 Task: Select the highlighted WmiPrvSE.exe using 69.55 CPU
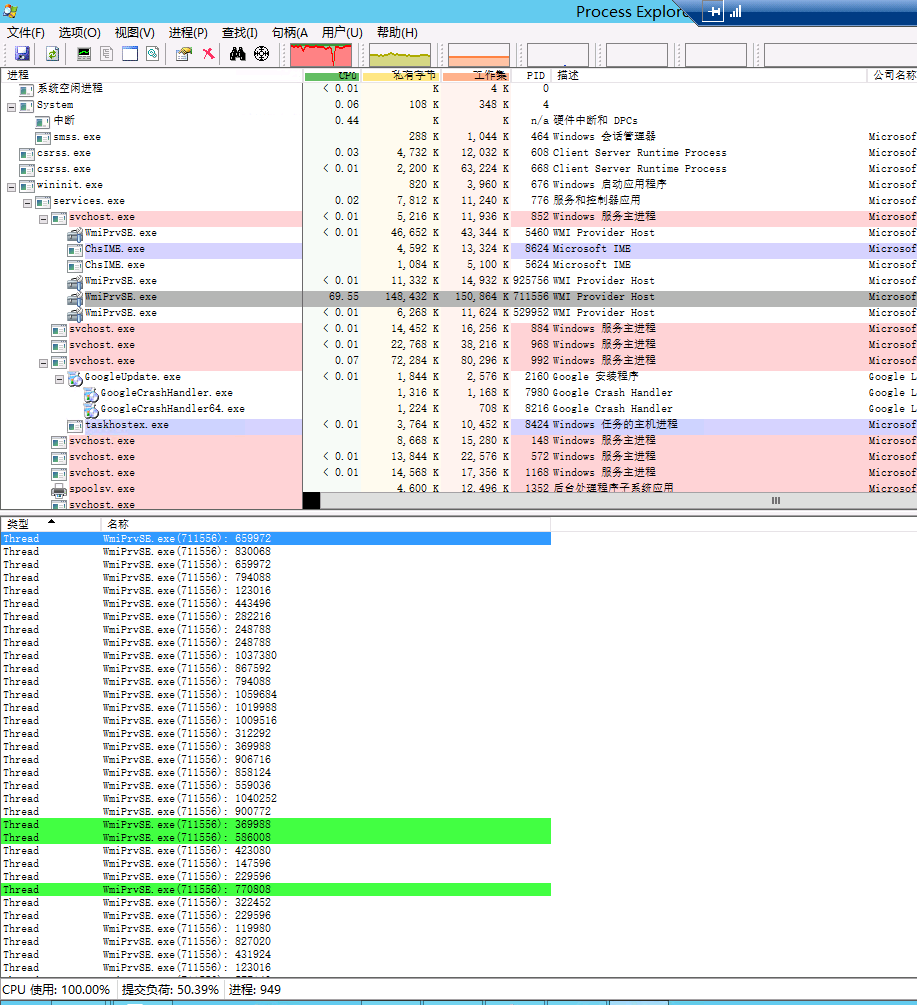(x=458, y=297)
